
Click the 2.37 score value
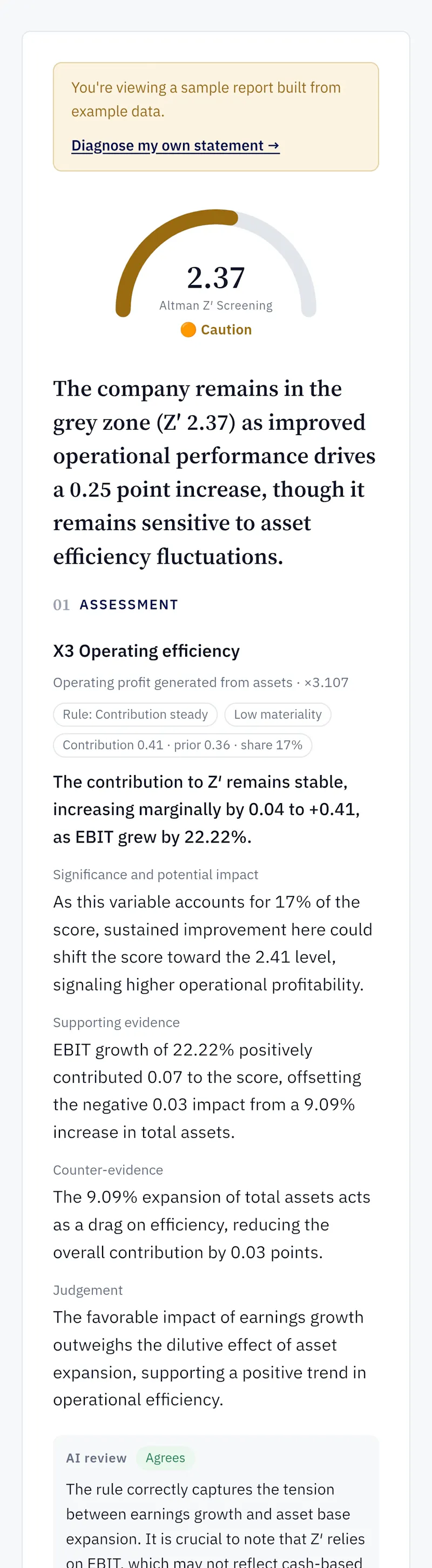pos(215,277)
